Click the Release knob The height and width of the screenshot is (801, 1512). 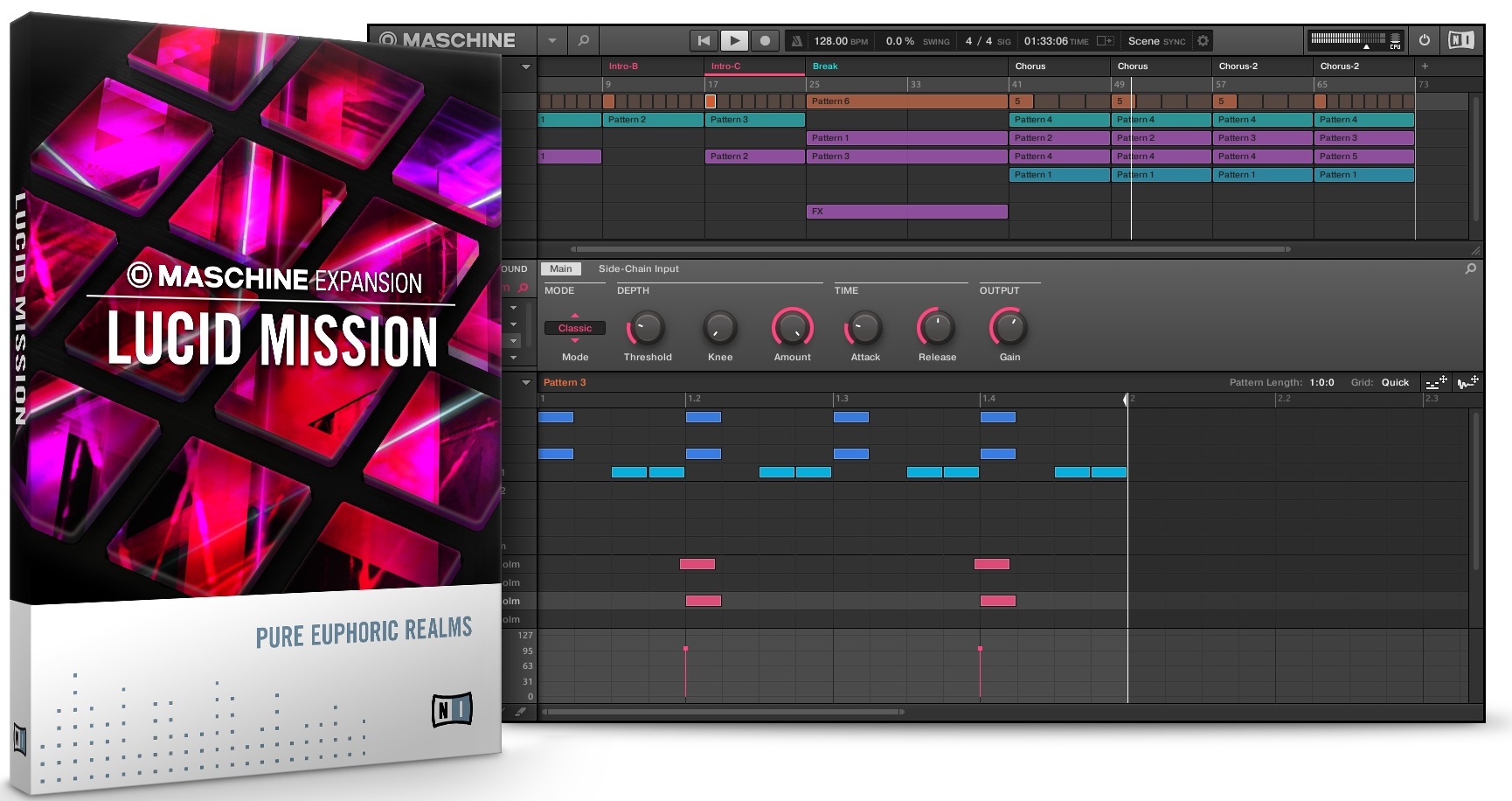coord(937,329)
